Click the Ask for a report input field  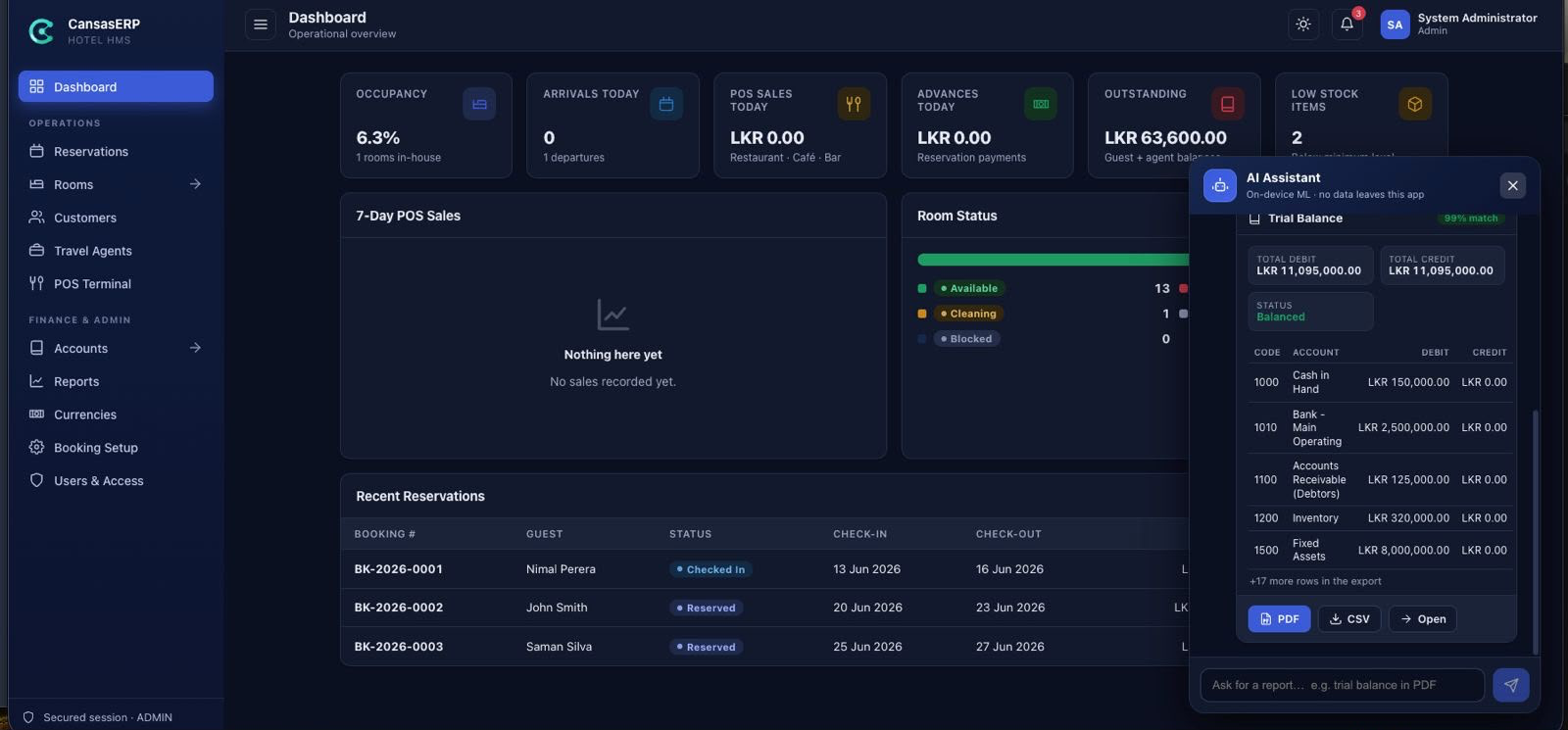[1342, 685]
